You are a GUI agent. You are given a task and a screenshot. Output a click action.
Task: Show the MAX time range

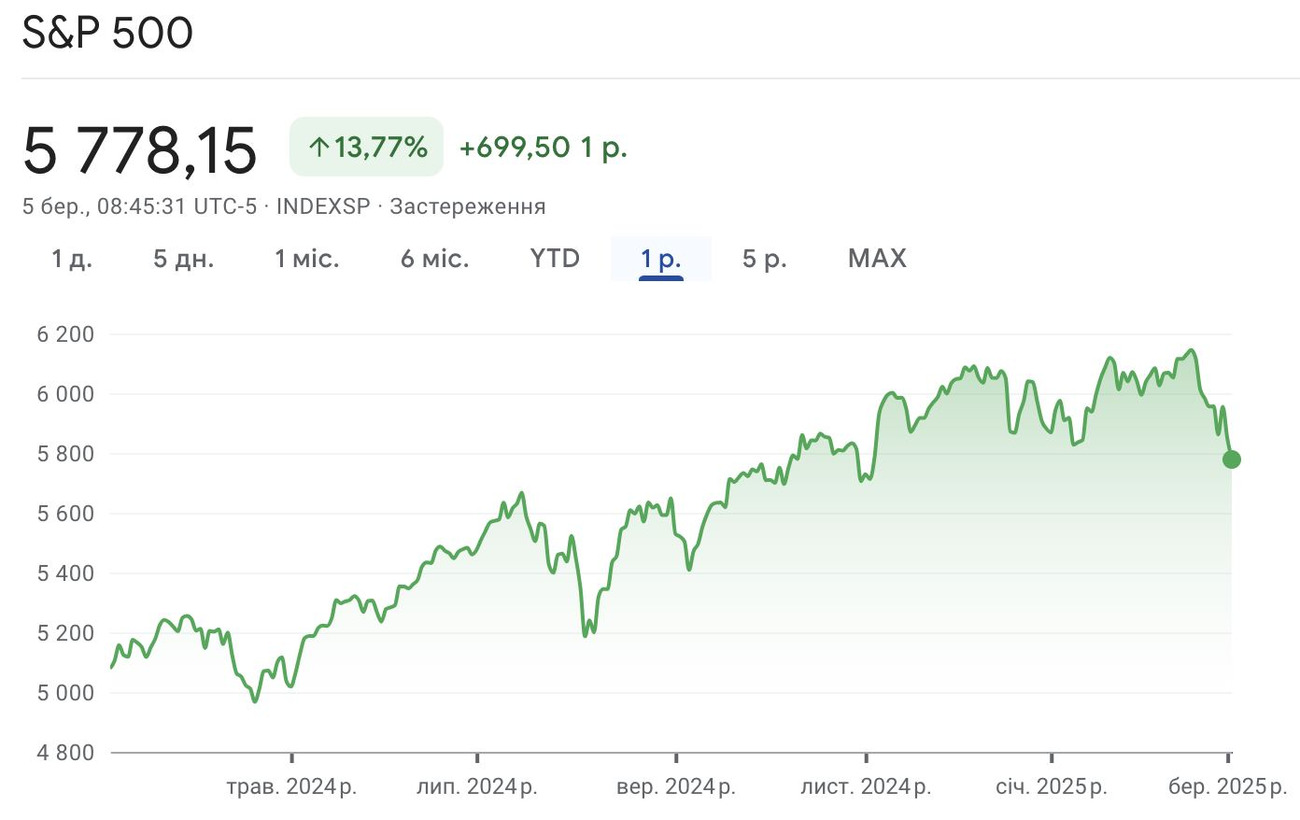click(x=877, y=259)
